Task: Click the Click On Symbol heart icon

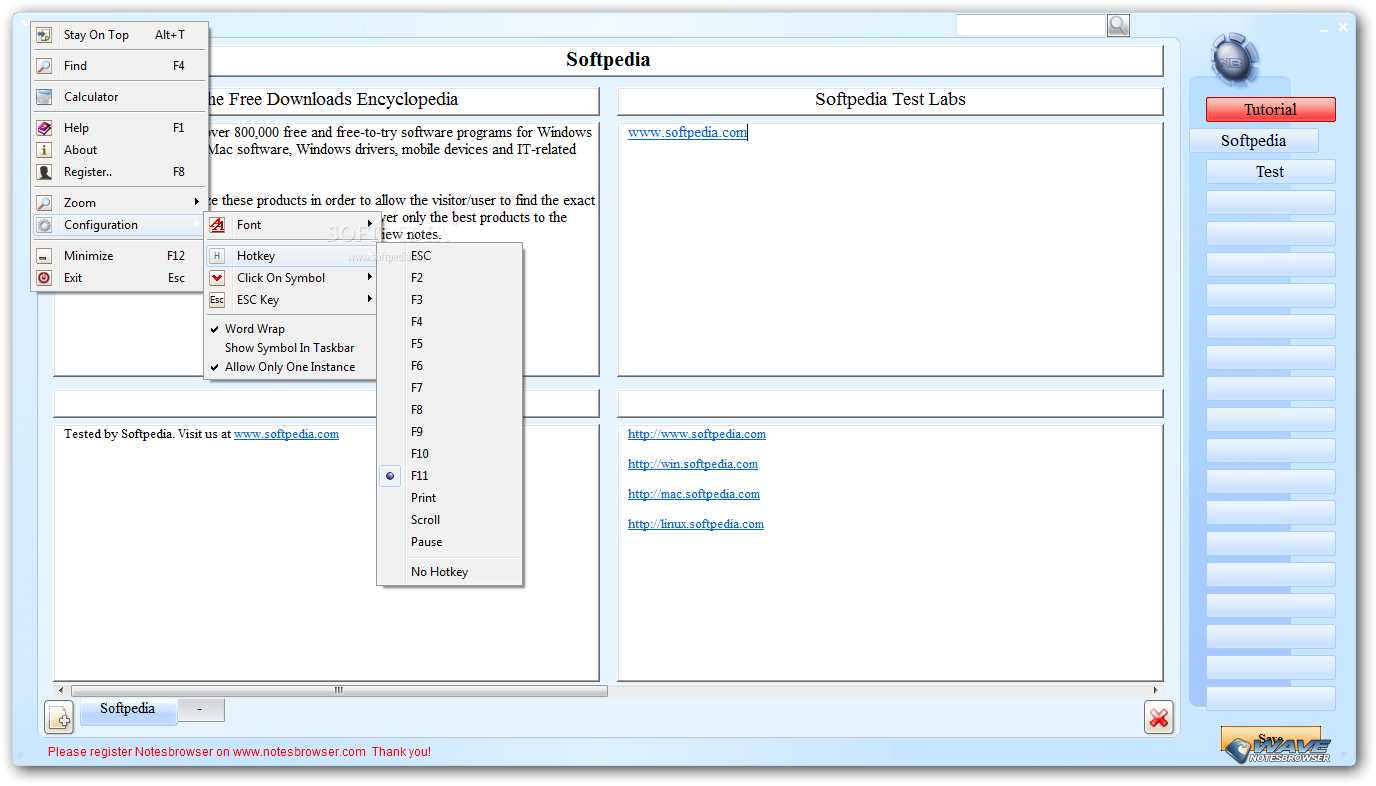Action: pyautogui.click(x=217, y=278)
